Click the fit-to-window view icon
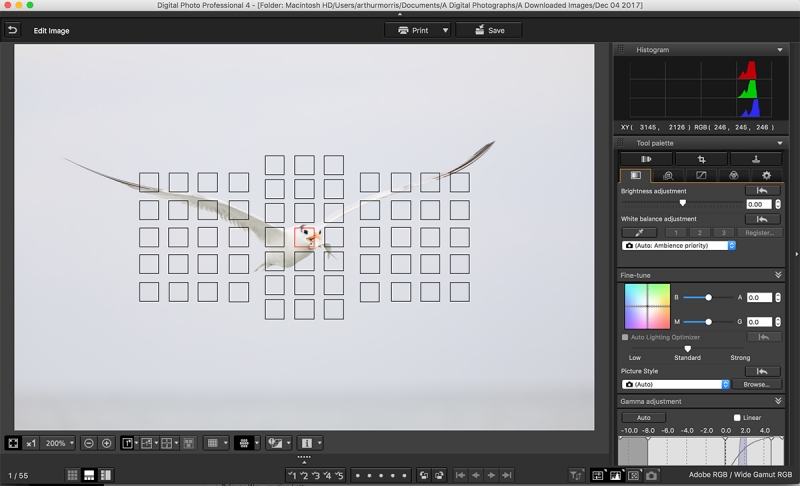 coord(13,443)
